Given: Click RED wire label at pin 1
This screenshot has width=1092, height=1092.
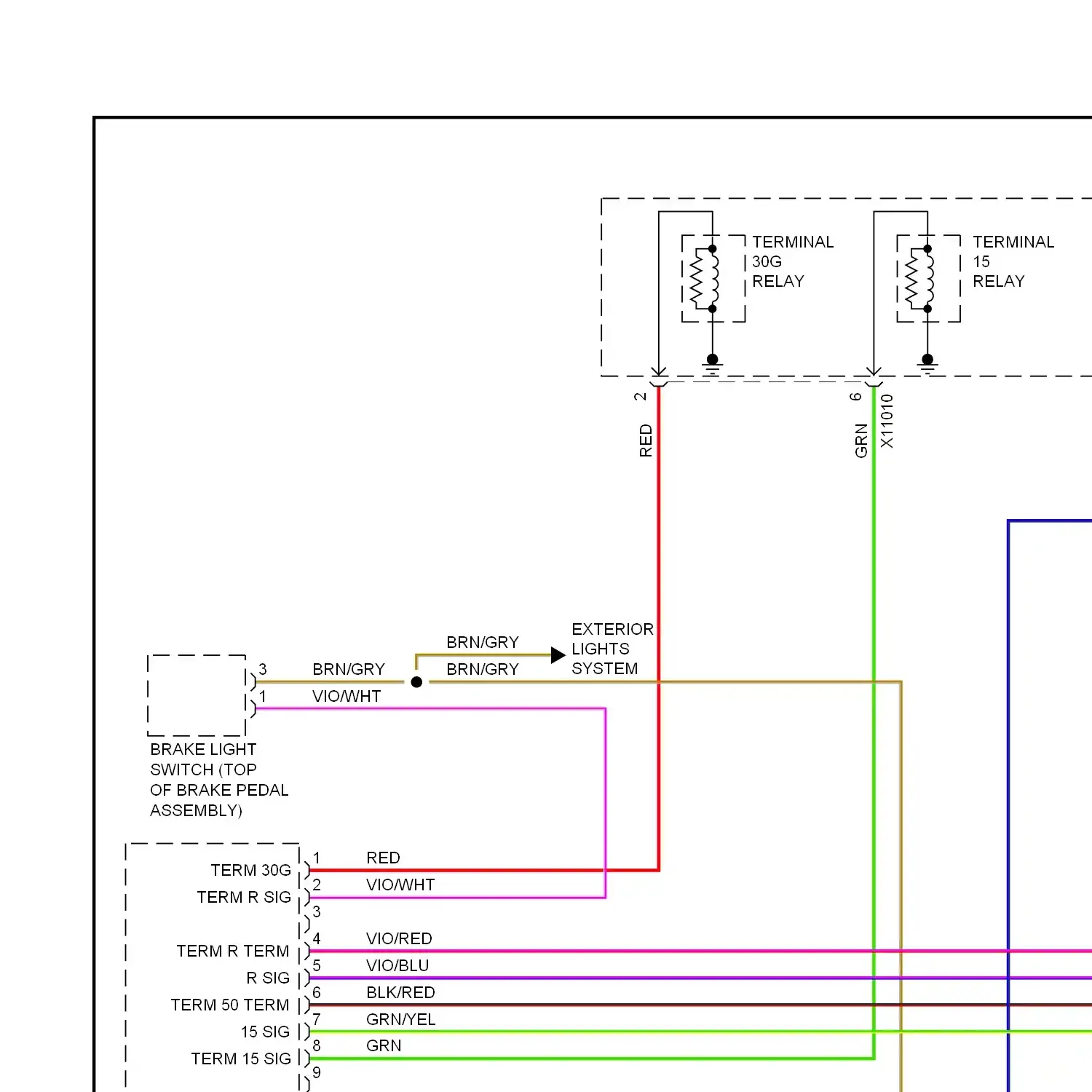Looking at the screenshot, I should tap(384, 858).
